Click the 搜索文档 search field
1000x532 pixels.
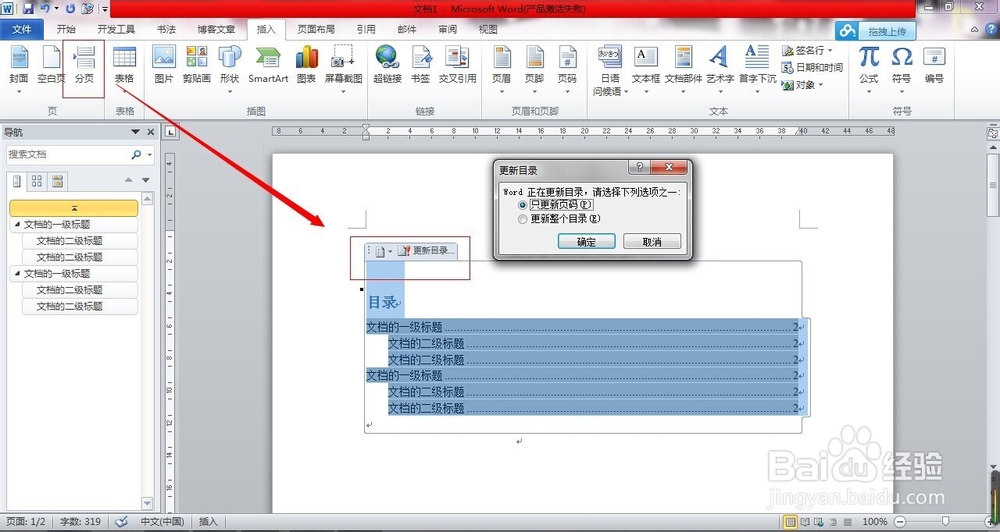67,154
